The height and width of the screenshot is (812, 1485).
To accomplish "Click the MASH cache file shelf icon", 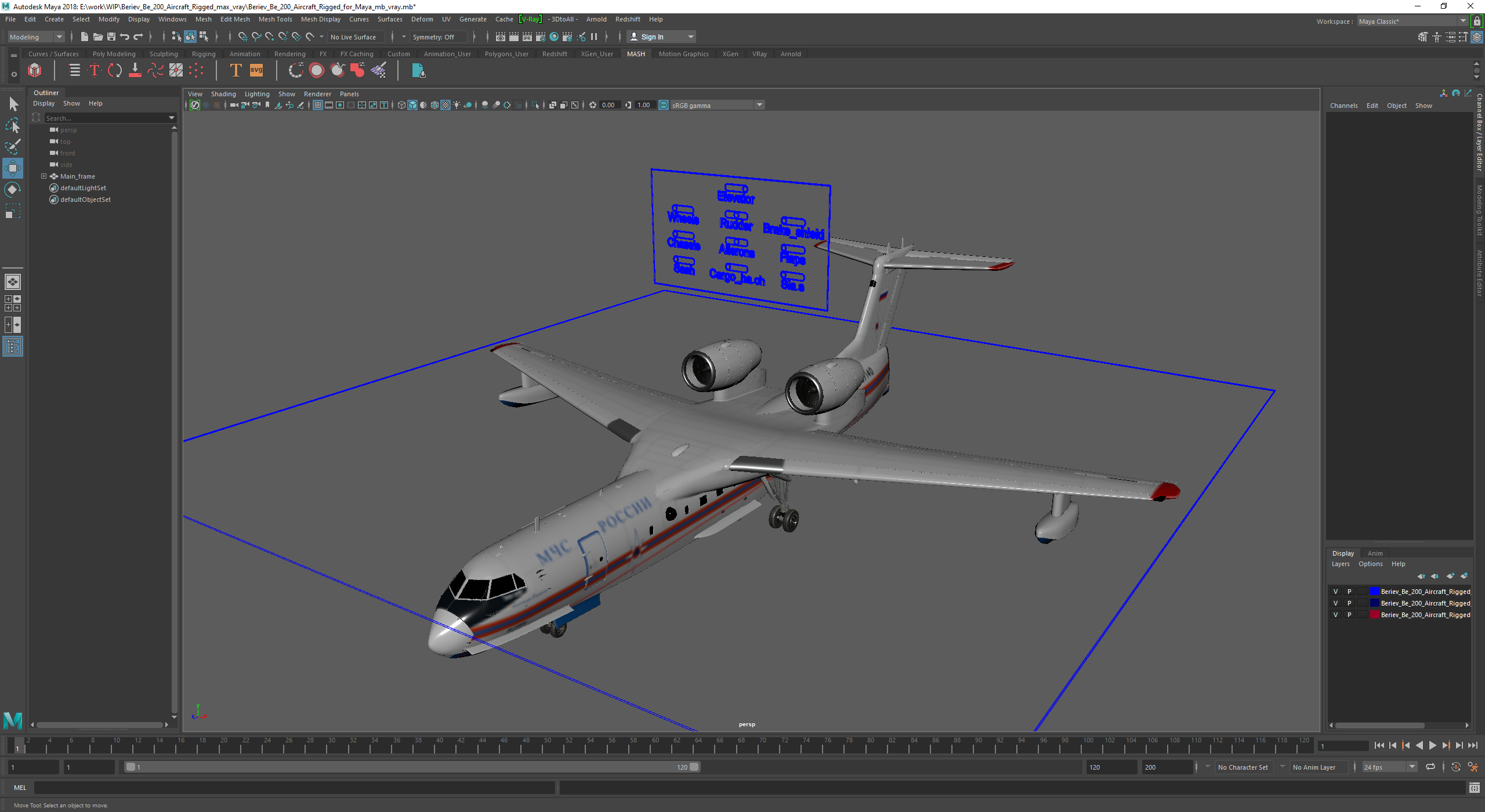I will point(418,71).
